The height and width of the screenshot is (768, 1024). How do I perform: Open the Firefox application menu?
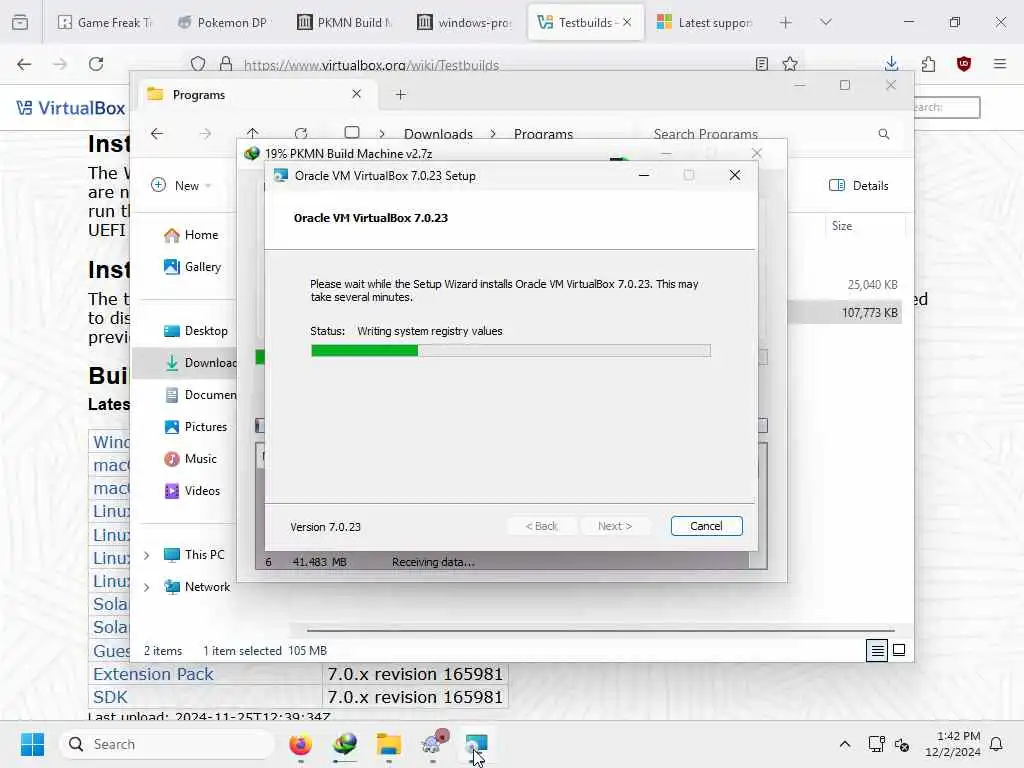(x=1000, y=64)
